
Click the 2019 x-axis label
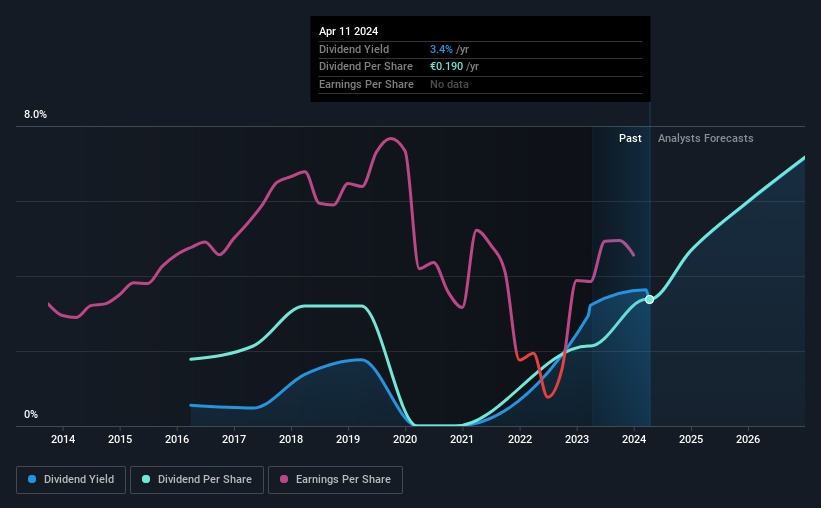pos(348,439)
